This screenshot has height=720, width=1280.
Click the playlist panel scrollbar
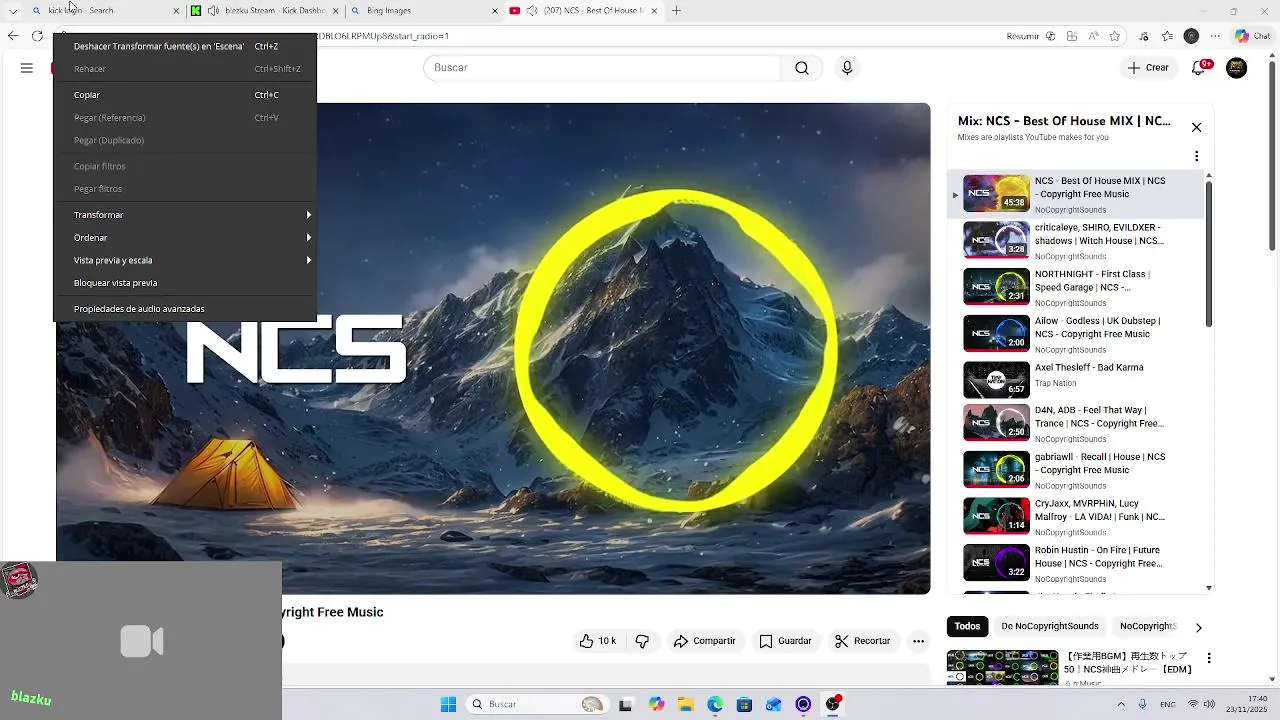point(1209,254)
